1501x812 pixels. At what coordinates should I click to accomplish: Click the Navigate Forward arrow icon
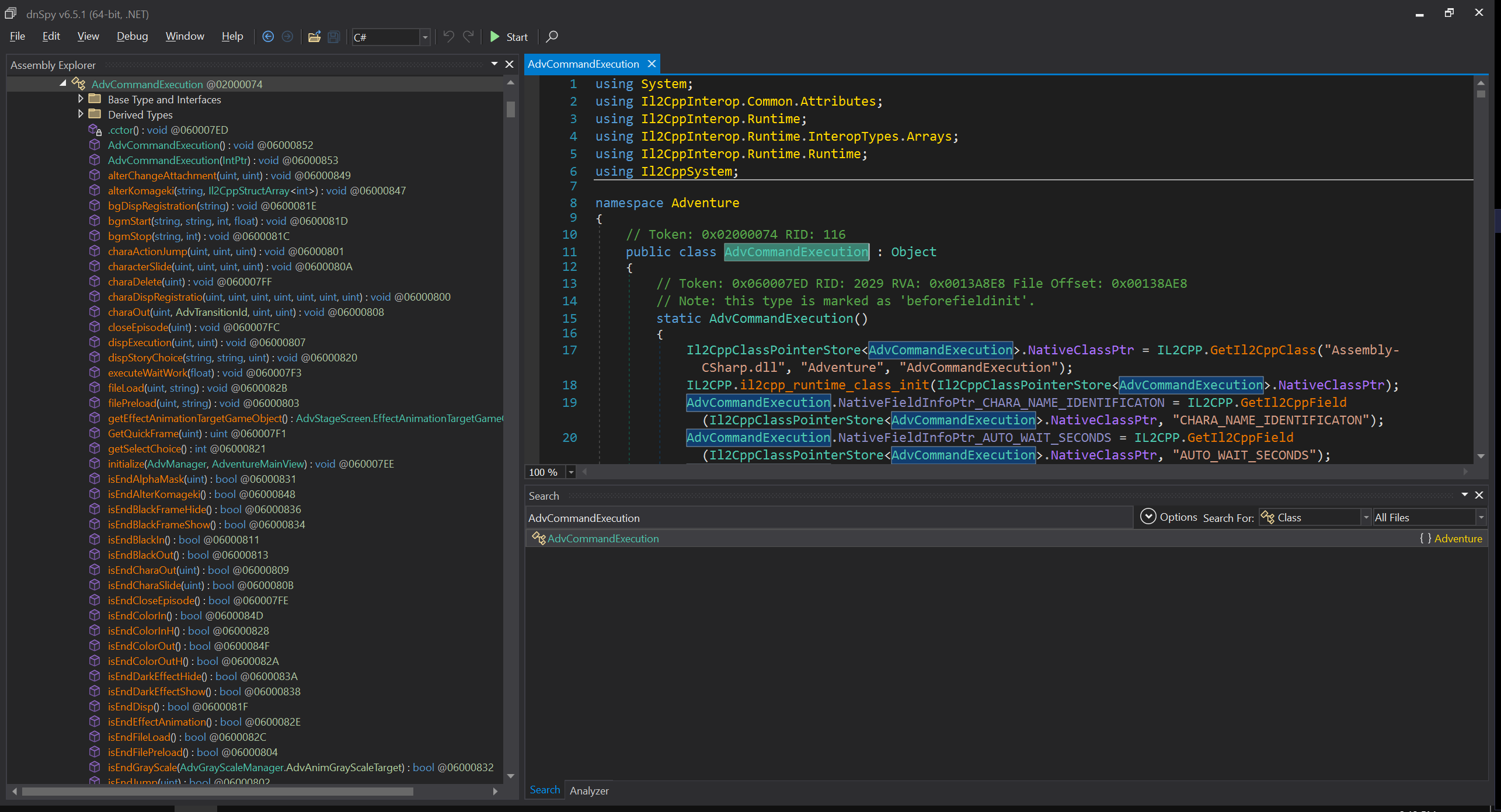[x=287, y=37]
